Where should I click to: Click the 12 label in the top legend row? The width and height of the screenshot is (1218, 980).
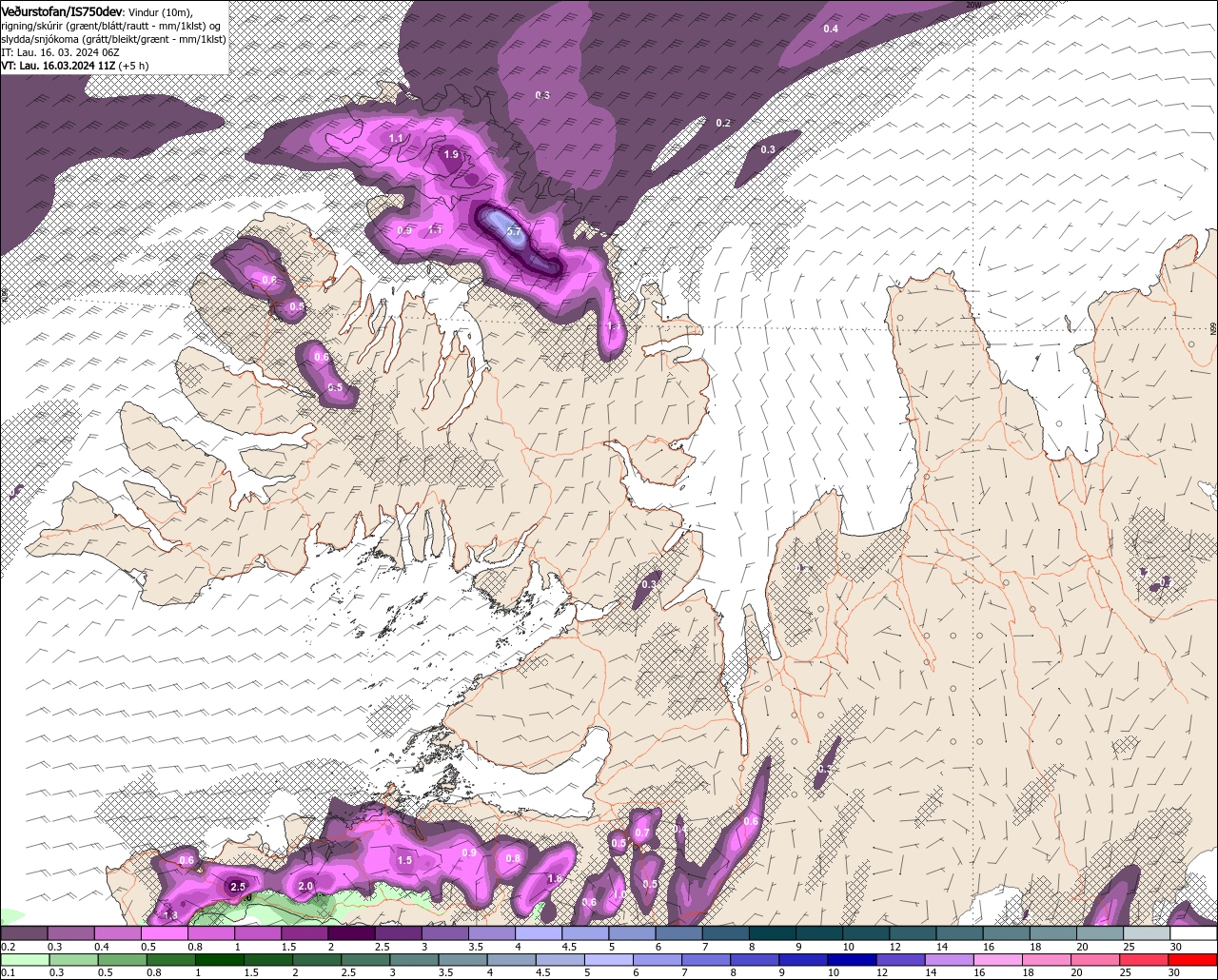click(895, 947)
